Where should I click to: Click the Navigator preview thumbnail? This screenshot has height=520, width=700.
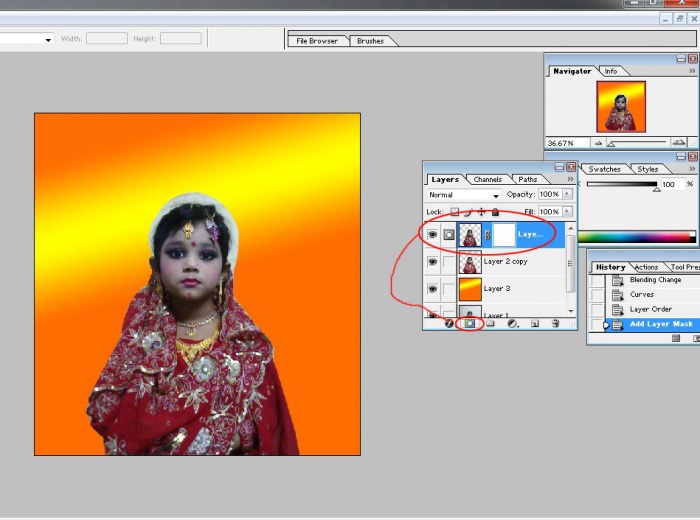tap(621, 107)
